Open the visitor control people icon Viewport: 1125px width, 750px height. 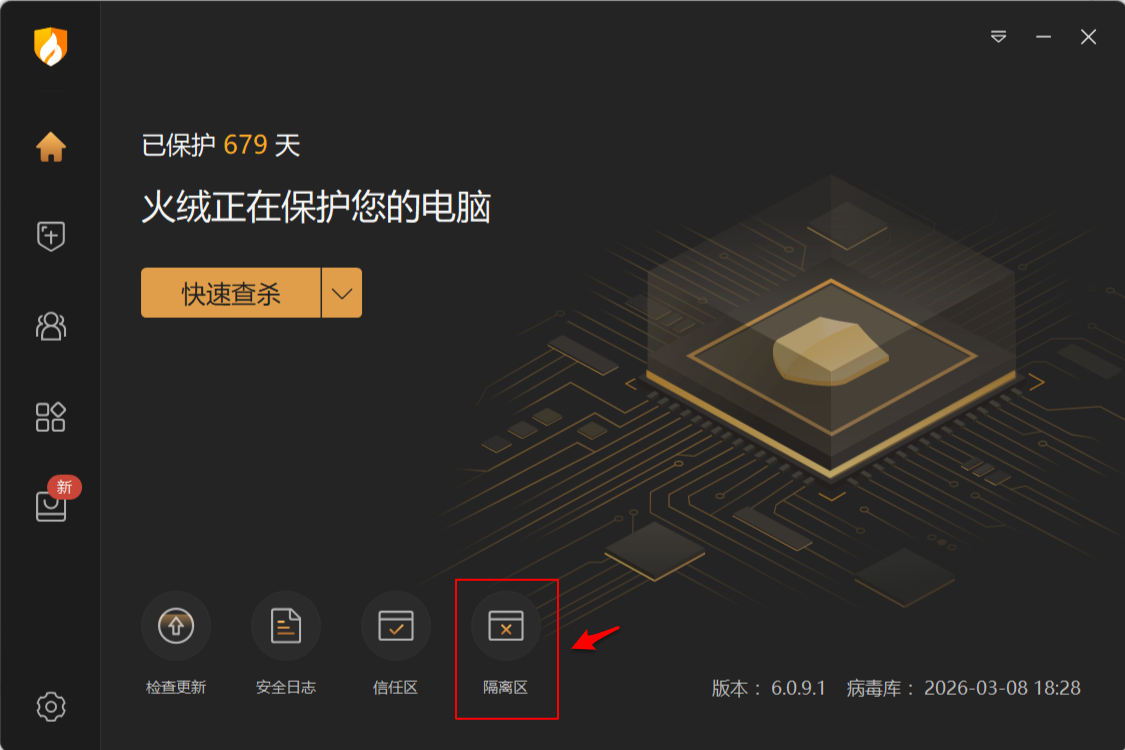click(x=50, y=327)
